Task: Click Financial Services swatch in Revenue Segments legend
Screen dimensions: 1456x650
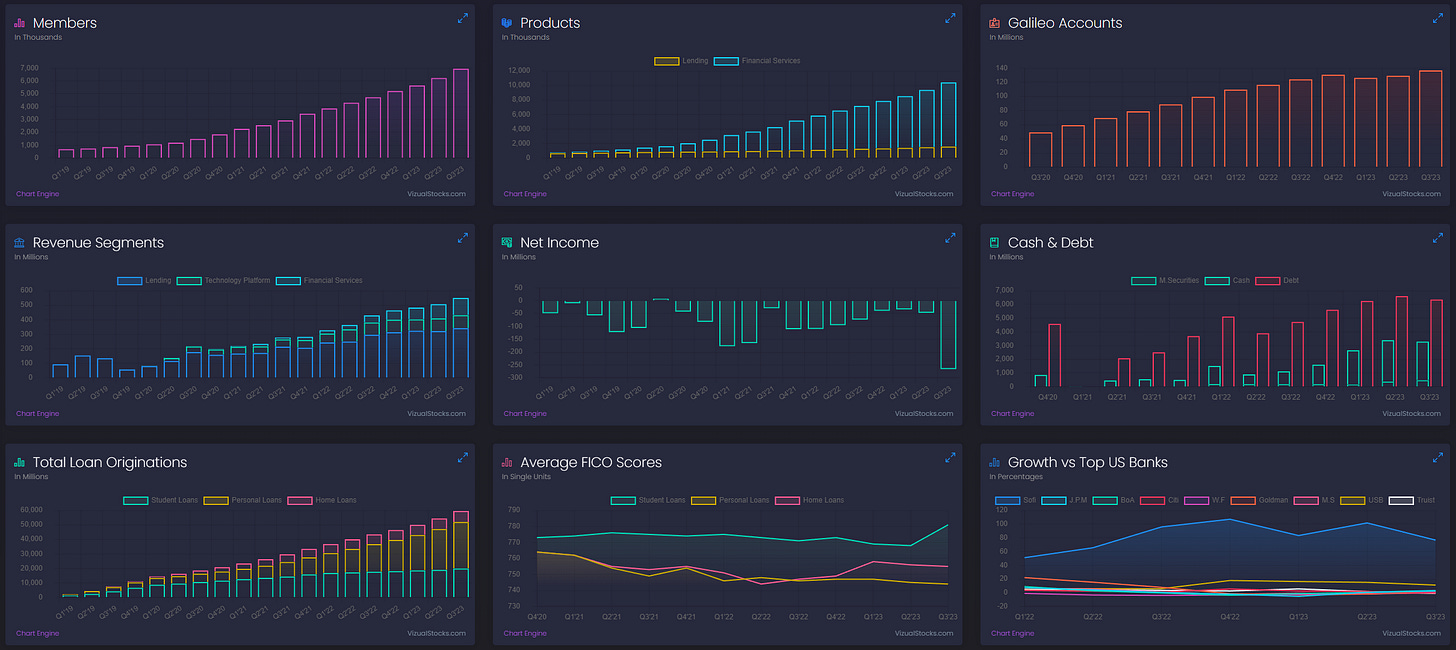Action: click(x=288, y=281)
